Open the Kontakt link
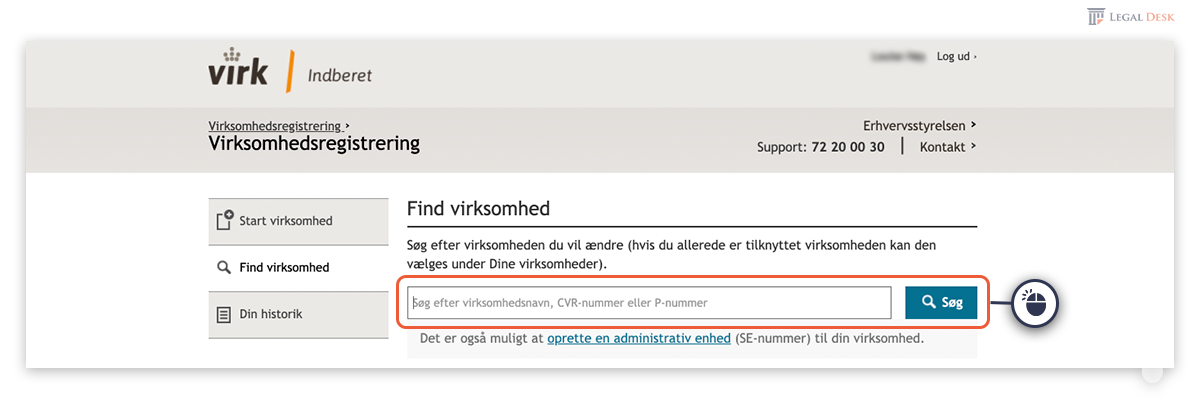 coord(947,146)
